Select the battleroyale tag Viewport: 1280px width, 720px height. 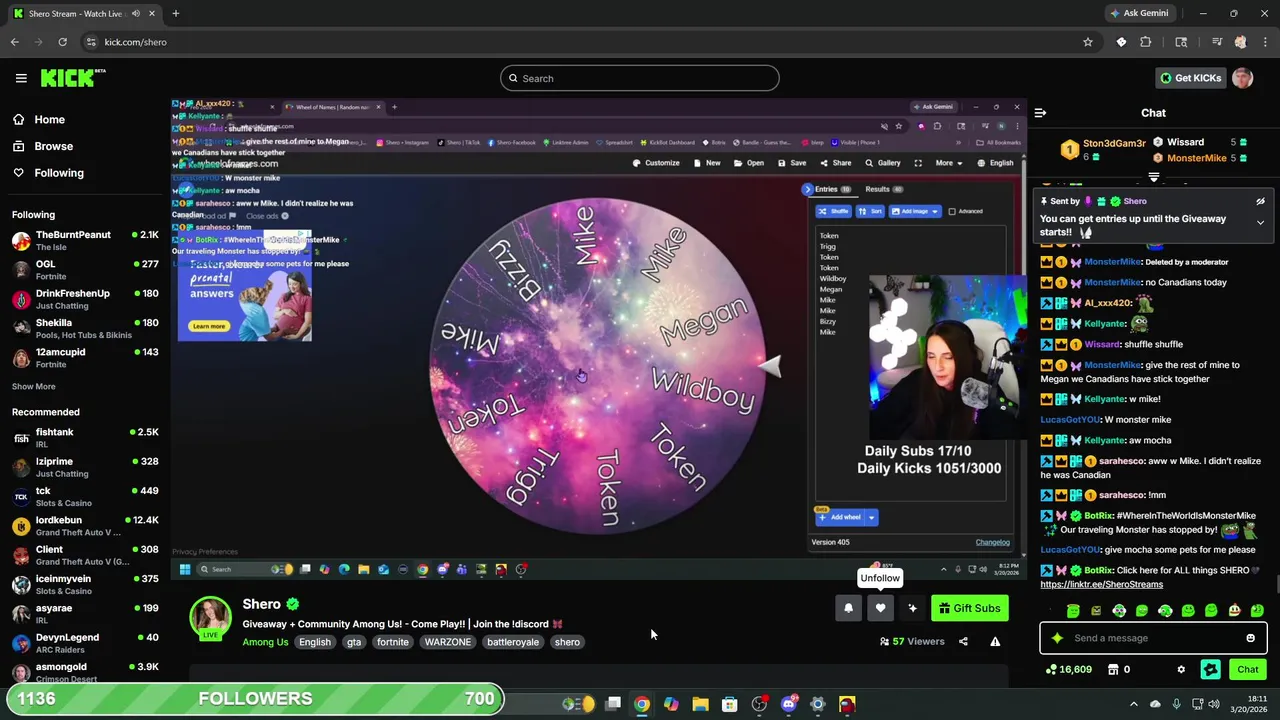[x=513, y=642]
